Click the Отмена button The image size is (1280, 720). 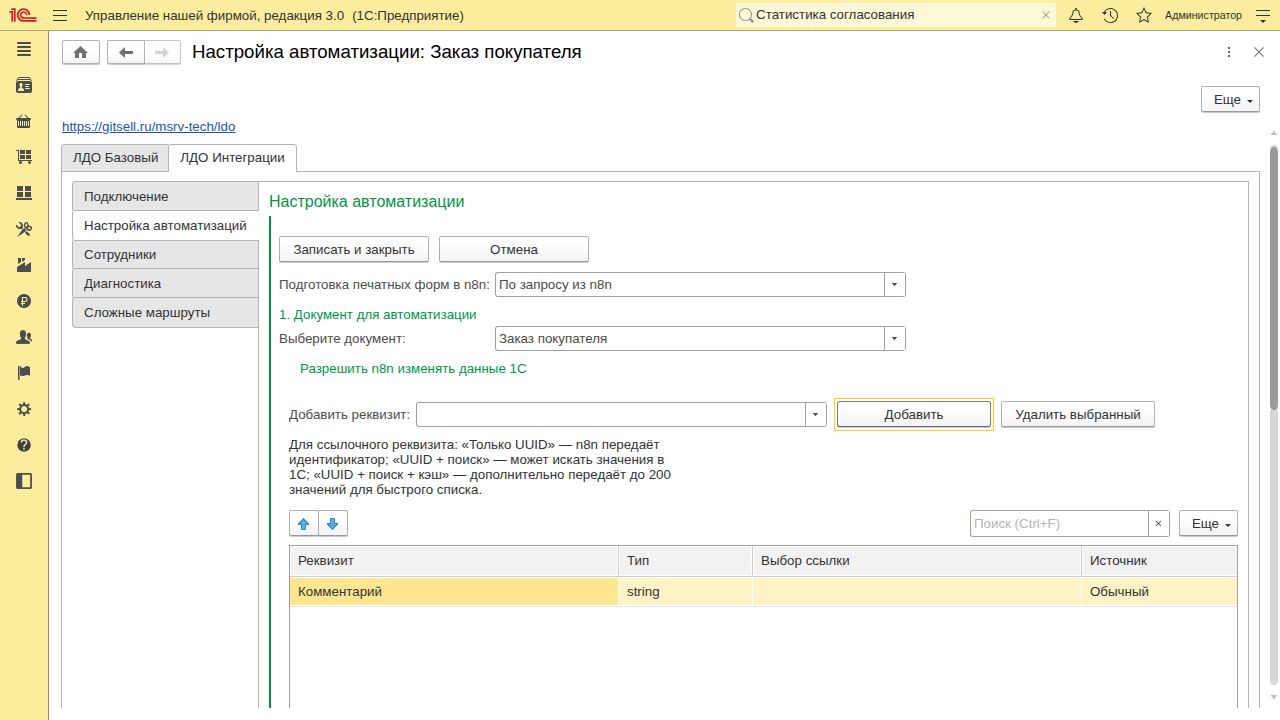click(514, 249)
